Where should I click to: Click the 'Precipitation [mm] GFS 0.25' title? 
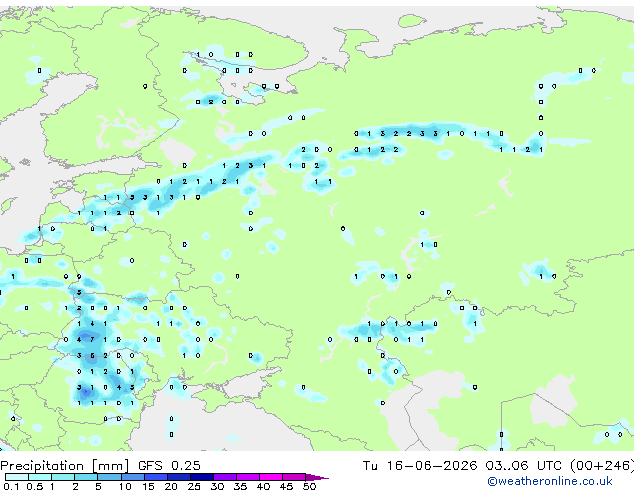(100, 466)
